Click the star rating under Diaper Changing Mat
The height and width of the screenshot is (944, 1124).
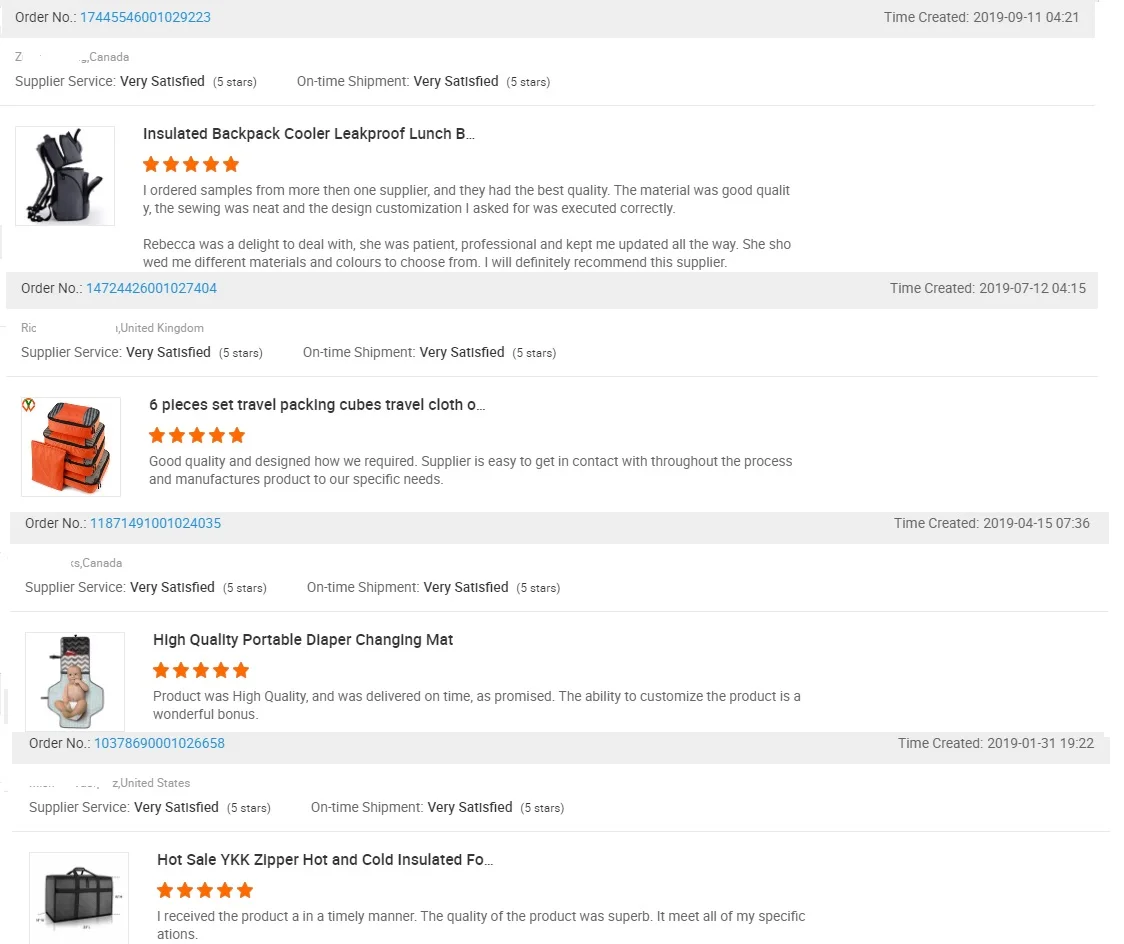[x=201, y=671]
